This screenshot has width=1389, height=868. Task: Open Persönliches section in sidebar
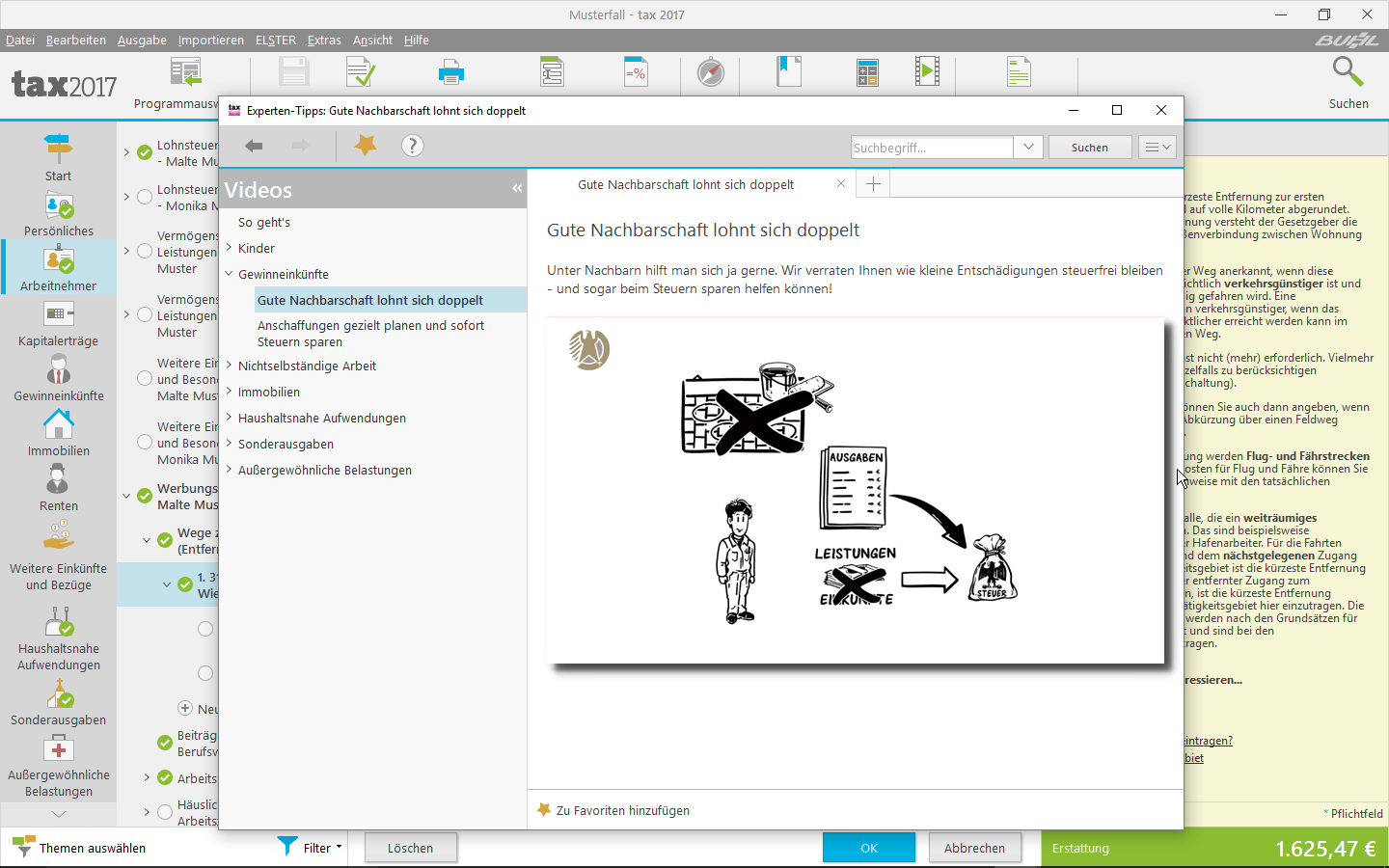[x=58, y=213]
